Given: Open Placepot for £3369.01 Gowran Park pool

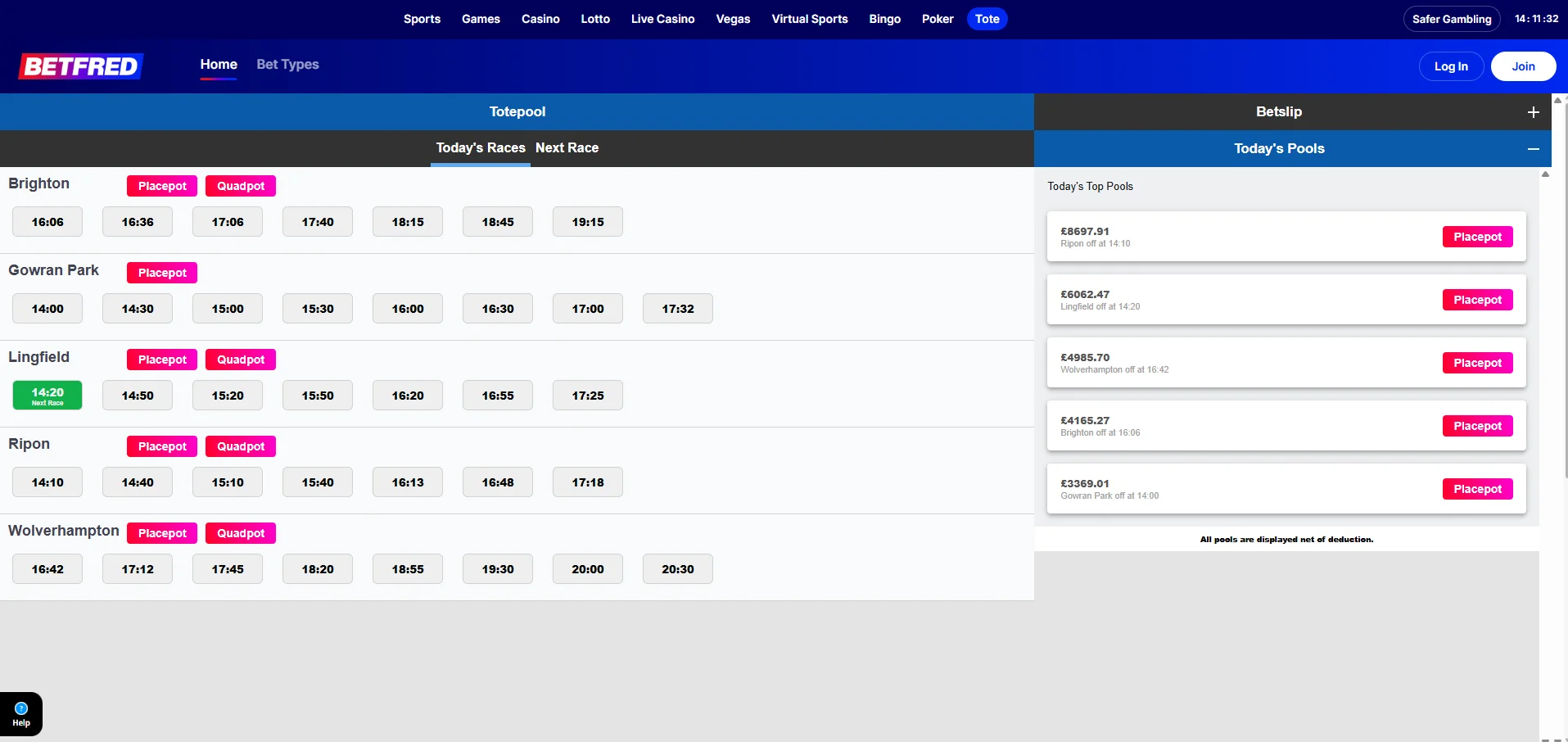Looking at the screenshot, I should click(1477, 489).
